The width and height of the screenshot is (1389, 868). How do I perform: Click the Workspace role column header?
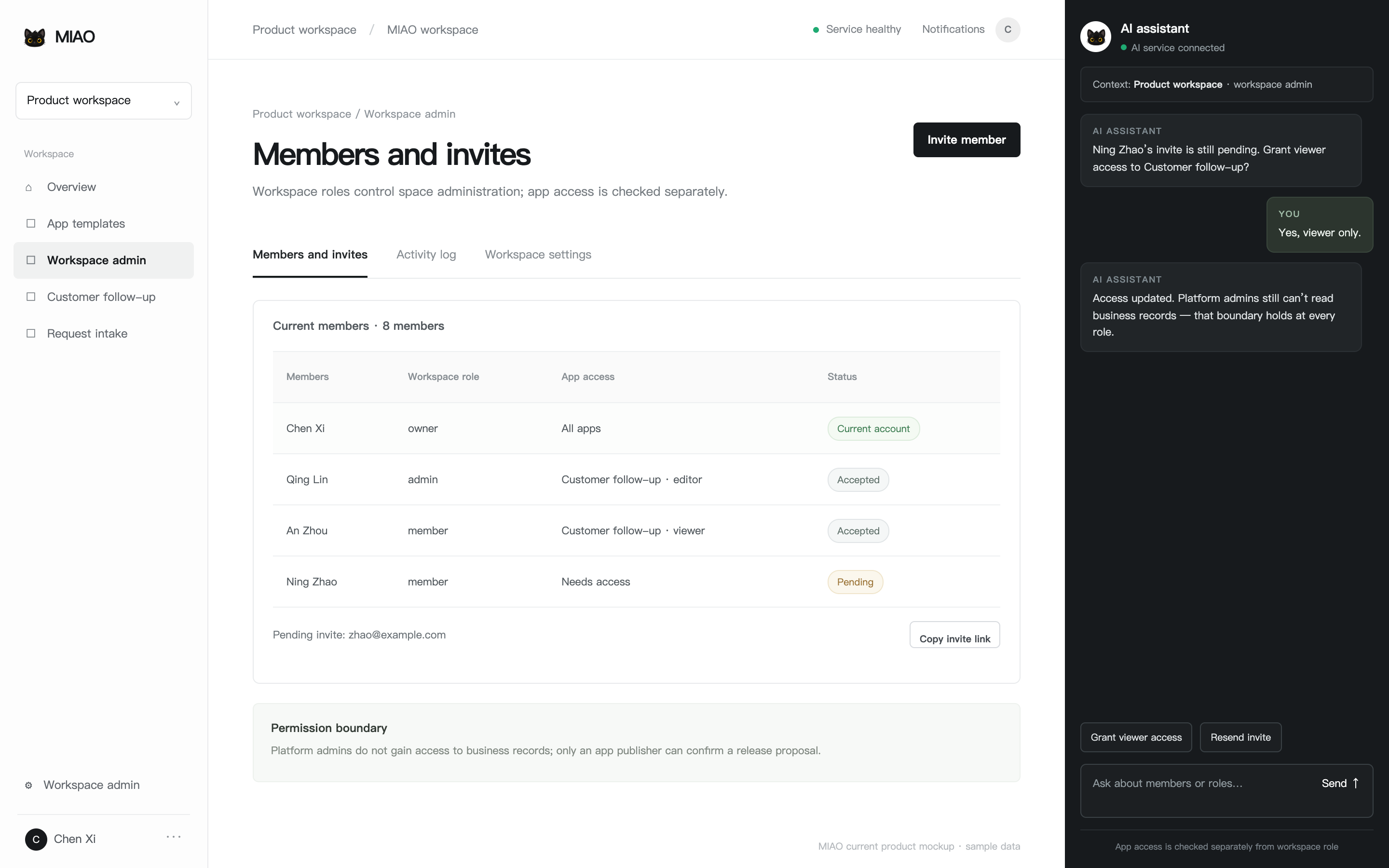pos(443,377)
